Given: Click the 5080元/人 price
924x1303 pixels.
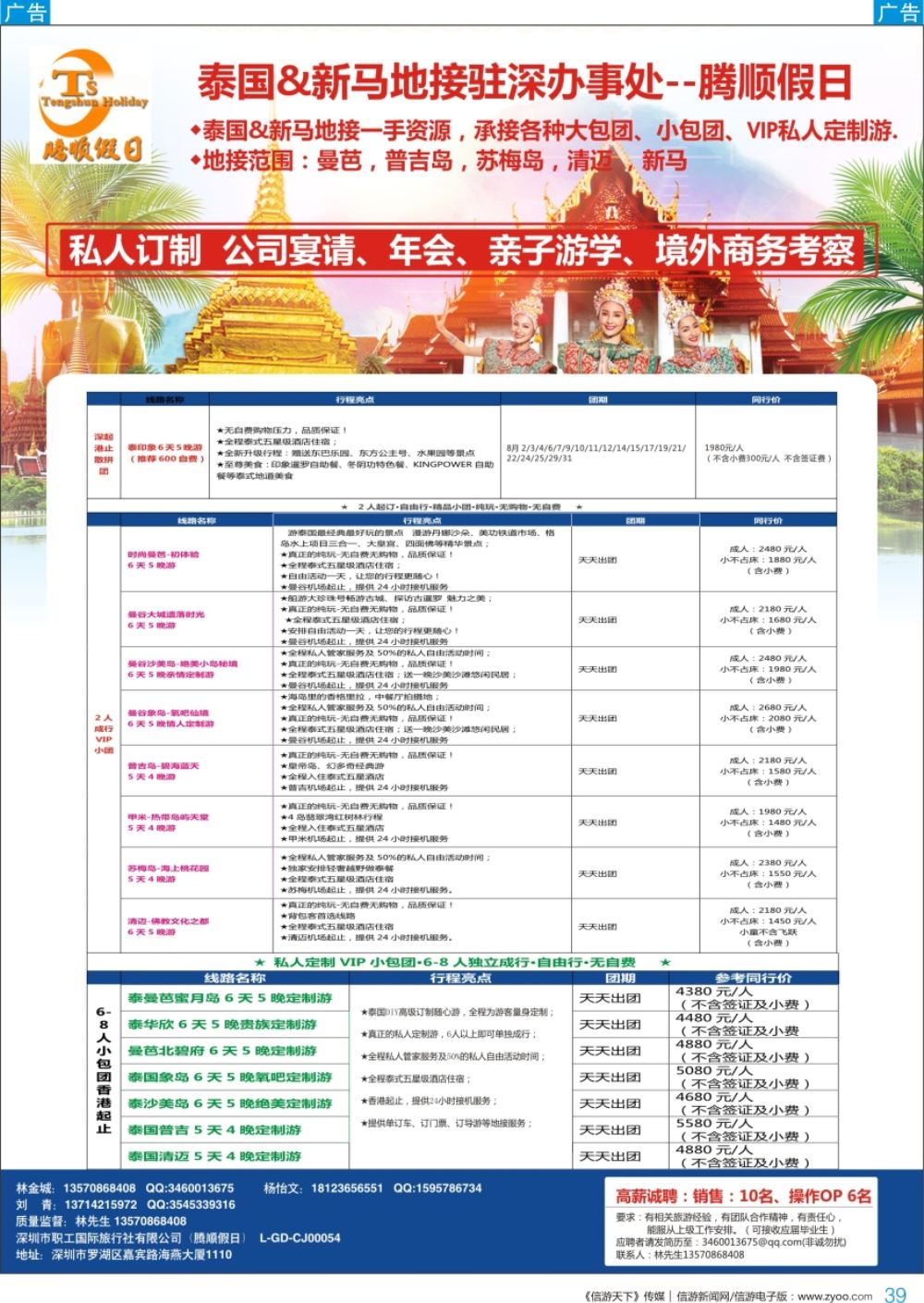Looking at the screenshot, I should pyautogui.click(x=714, y=1071).
